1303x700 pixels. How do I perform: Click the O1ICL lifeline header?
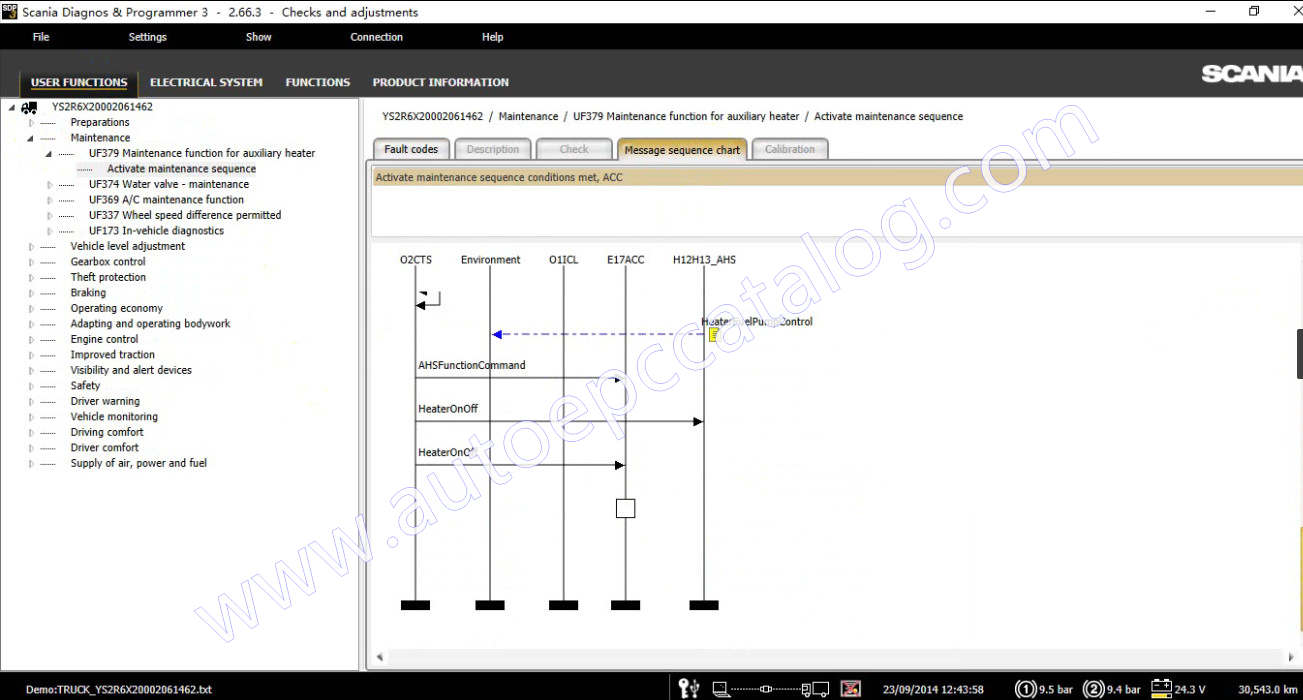pyautogui.click(x=563, y=260)
